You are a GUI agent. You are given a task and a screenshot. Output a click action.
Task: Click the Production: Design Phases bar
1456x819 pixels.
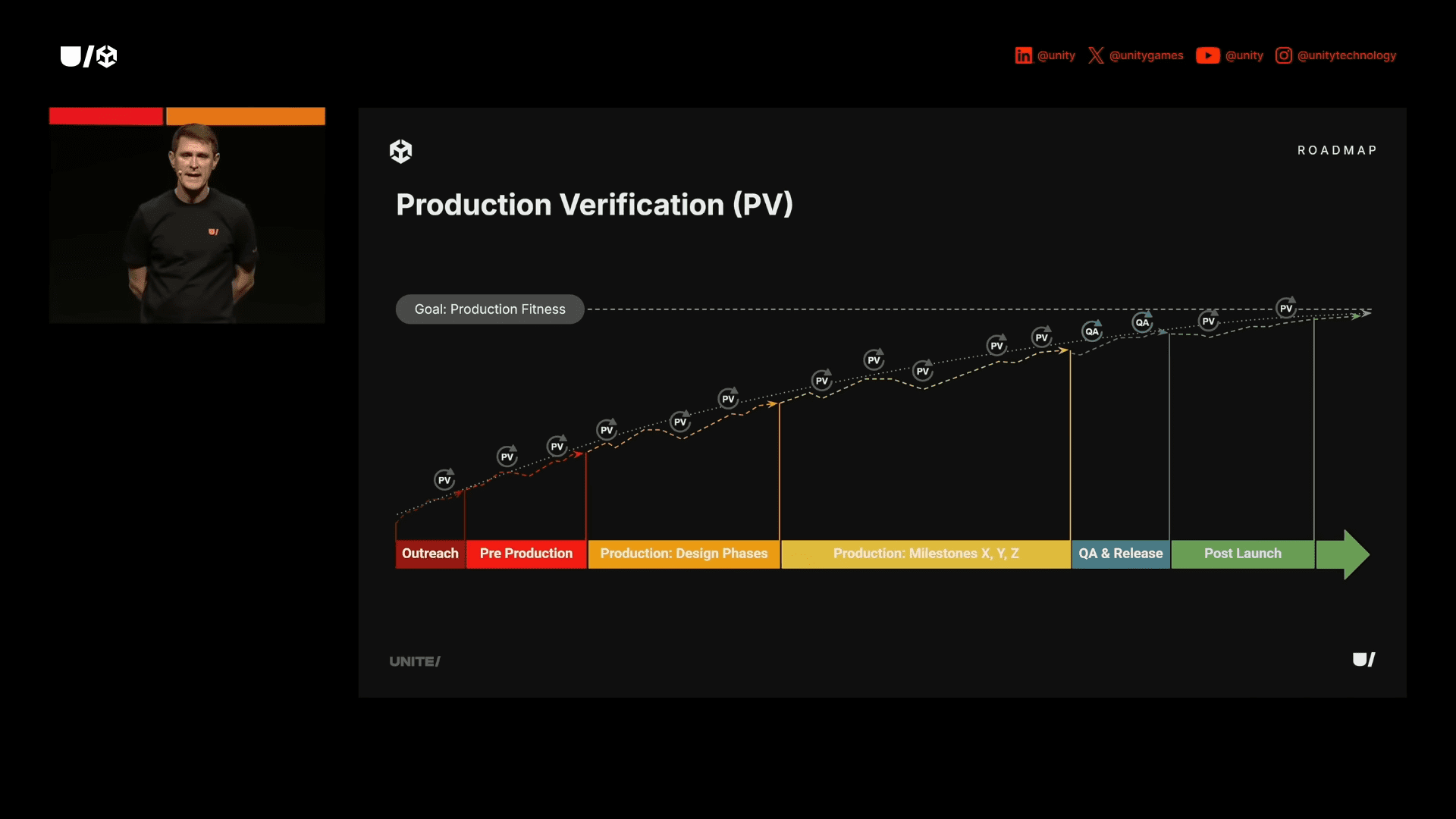[x=682, y=554]
